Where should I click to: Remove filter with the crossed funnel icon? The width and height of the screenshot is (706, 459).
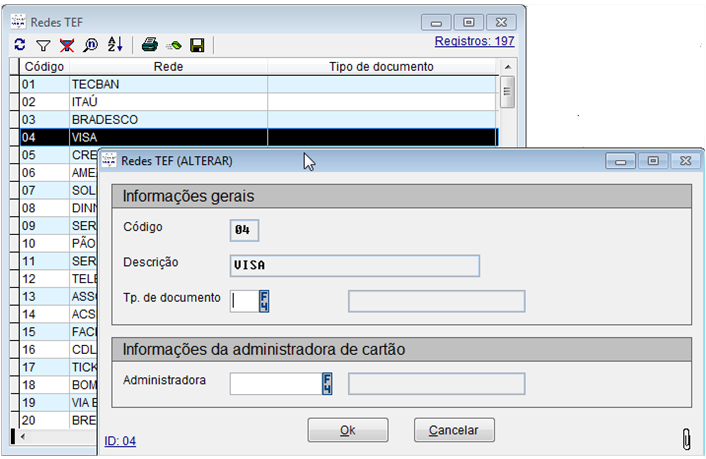coord(67,45)
